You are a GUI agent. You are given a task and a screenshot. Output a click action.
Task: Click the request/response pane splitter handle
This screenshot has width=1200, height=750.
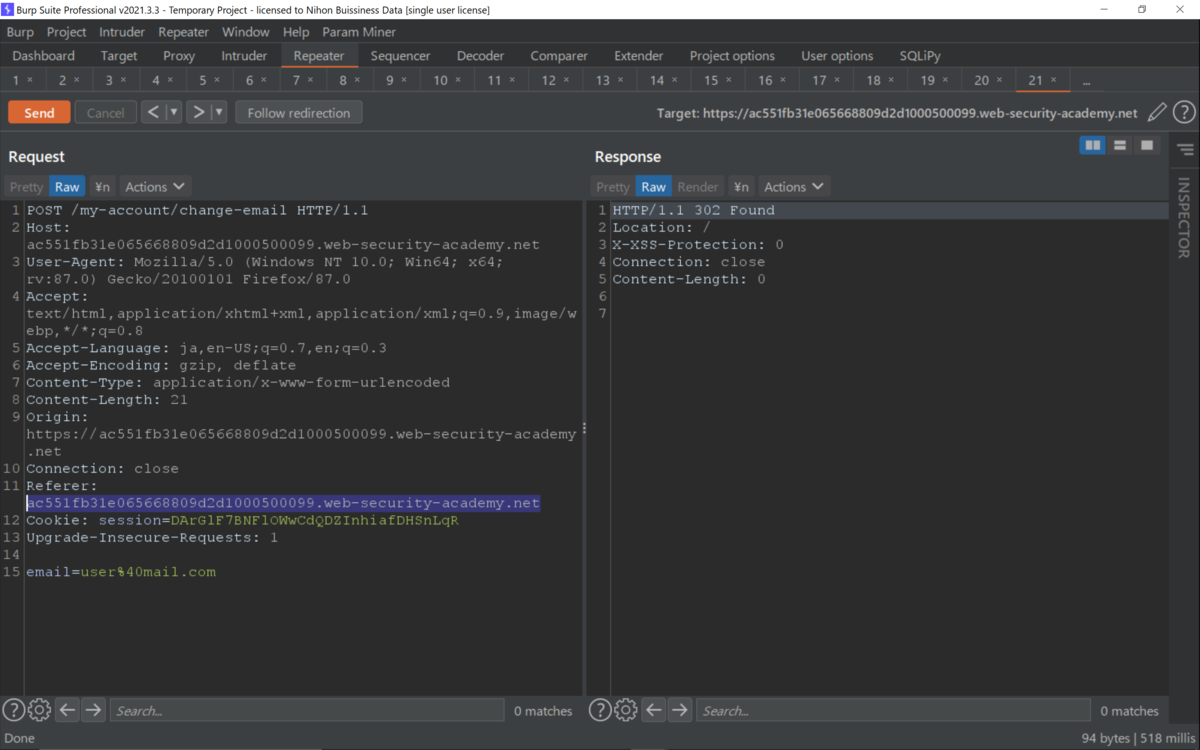point(584,428)
